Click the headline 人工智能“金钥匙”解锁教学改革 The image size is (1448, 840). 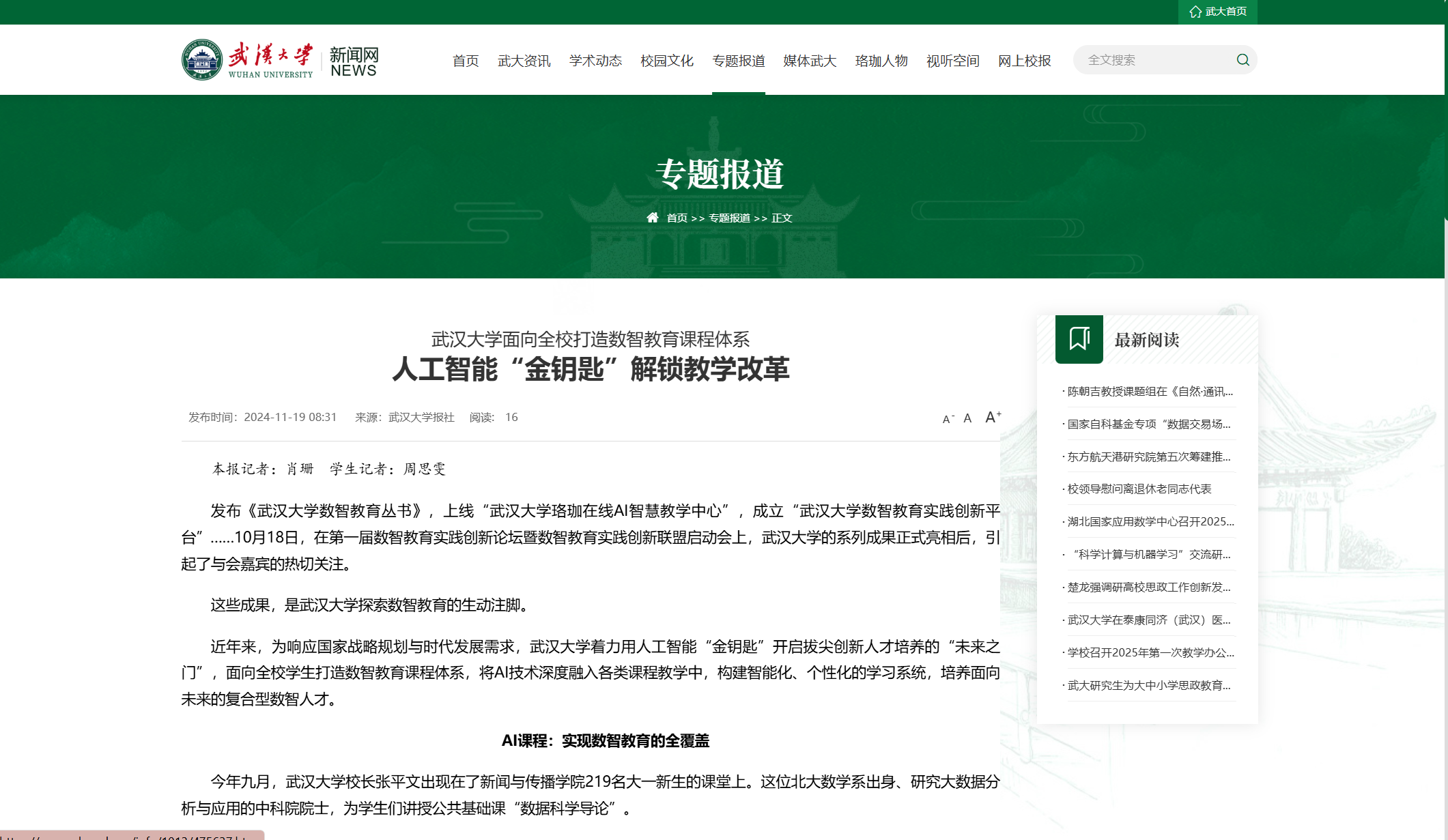click(591, 369)
